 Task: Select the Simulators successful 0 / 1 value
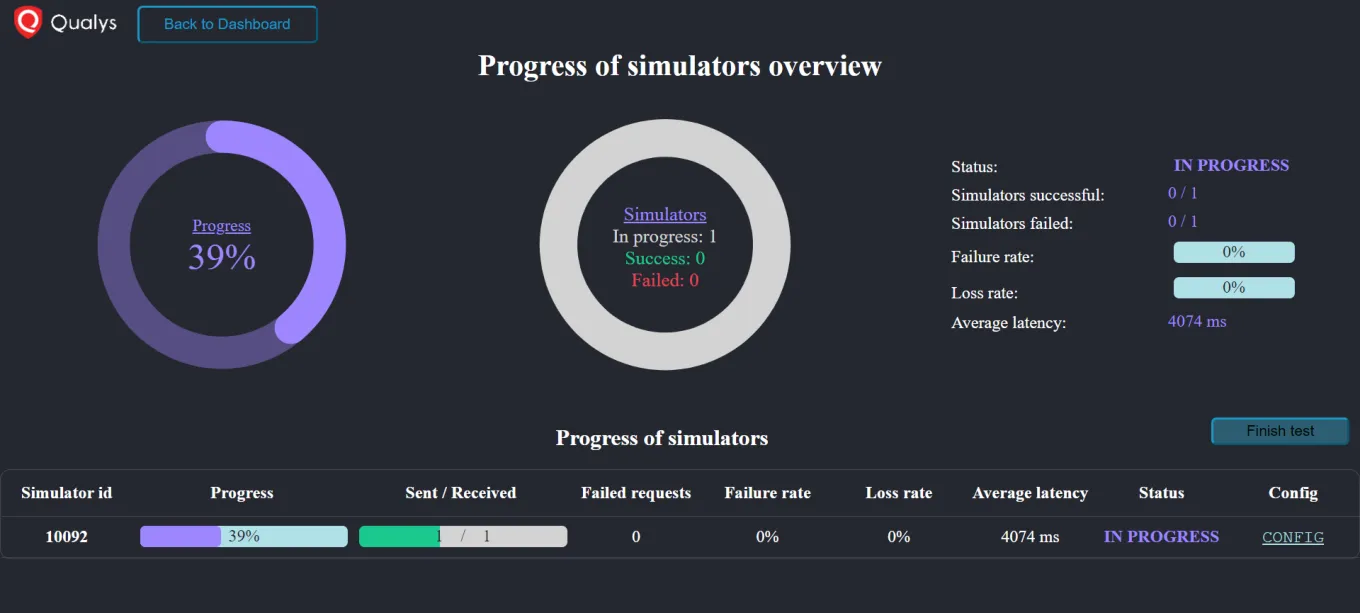1182,193
